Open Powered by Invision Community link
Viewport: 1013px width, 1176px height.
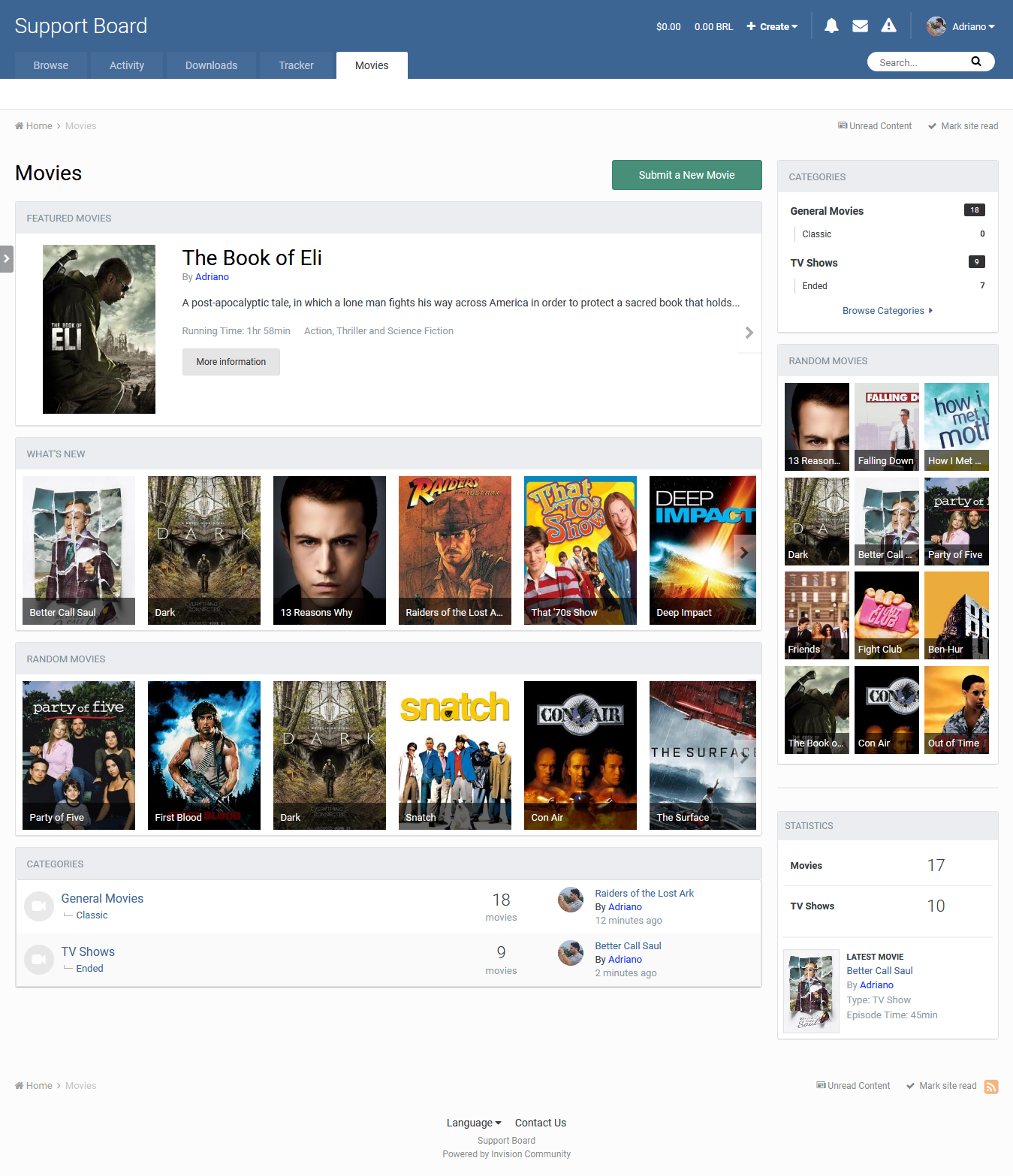506,1154
